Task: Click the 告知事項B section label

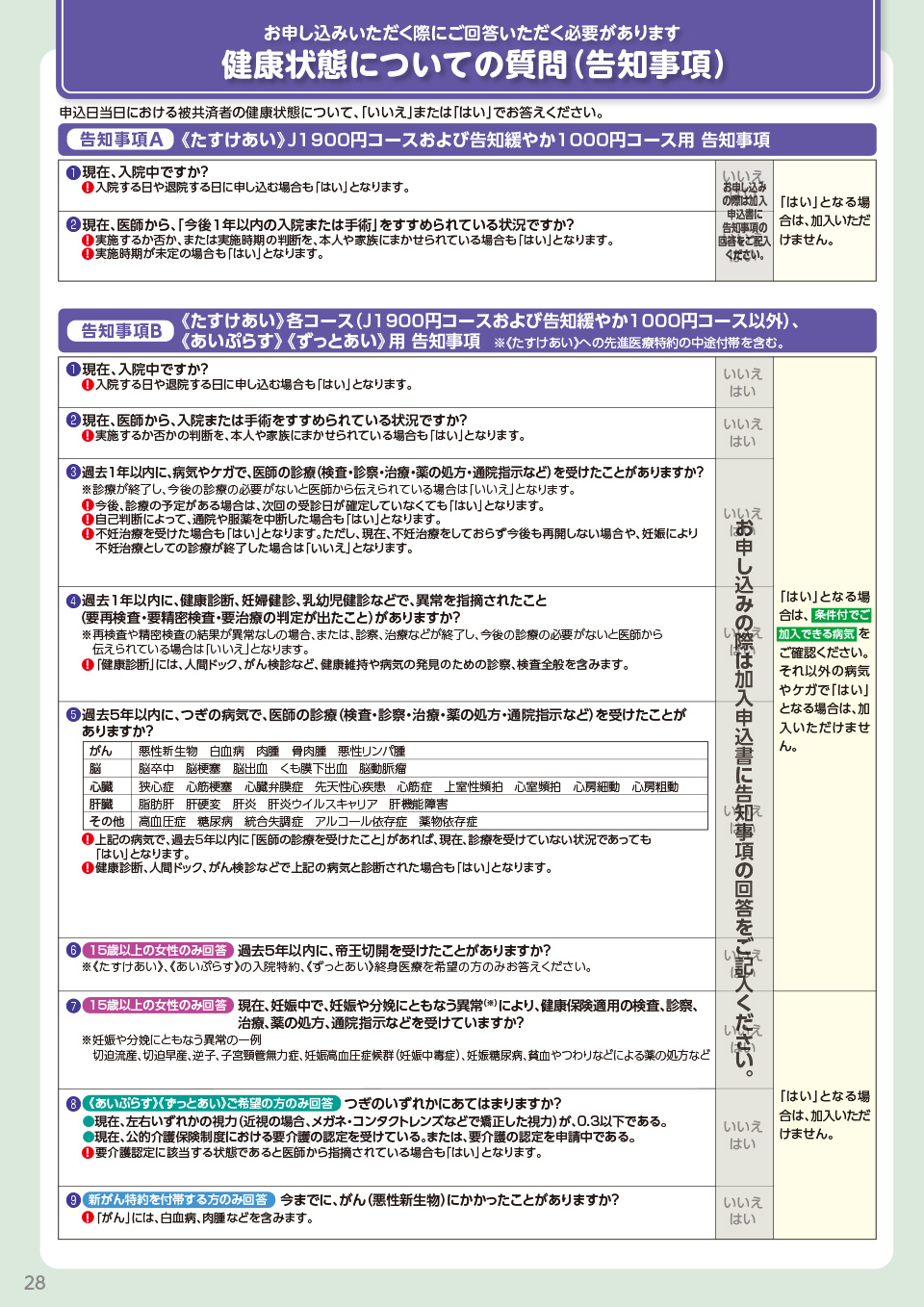Action: (x=120, y=331)
